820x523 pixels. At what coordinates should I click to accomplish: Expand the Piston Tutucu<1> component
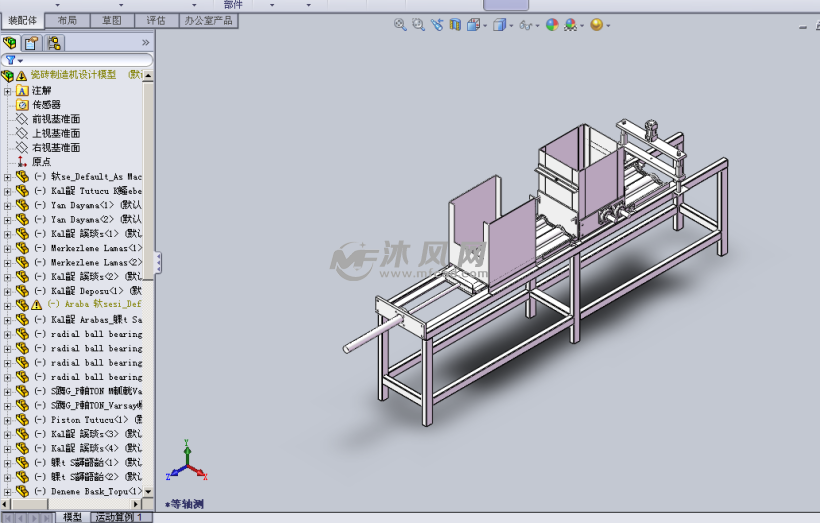coord(8,420)
